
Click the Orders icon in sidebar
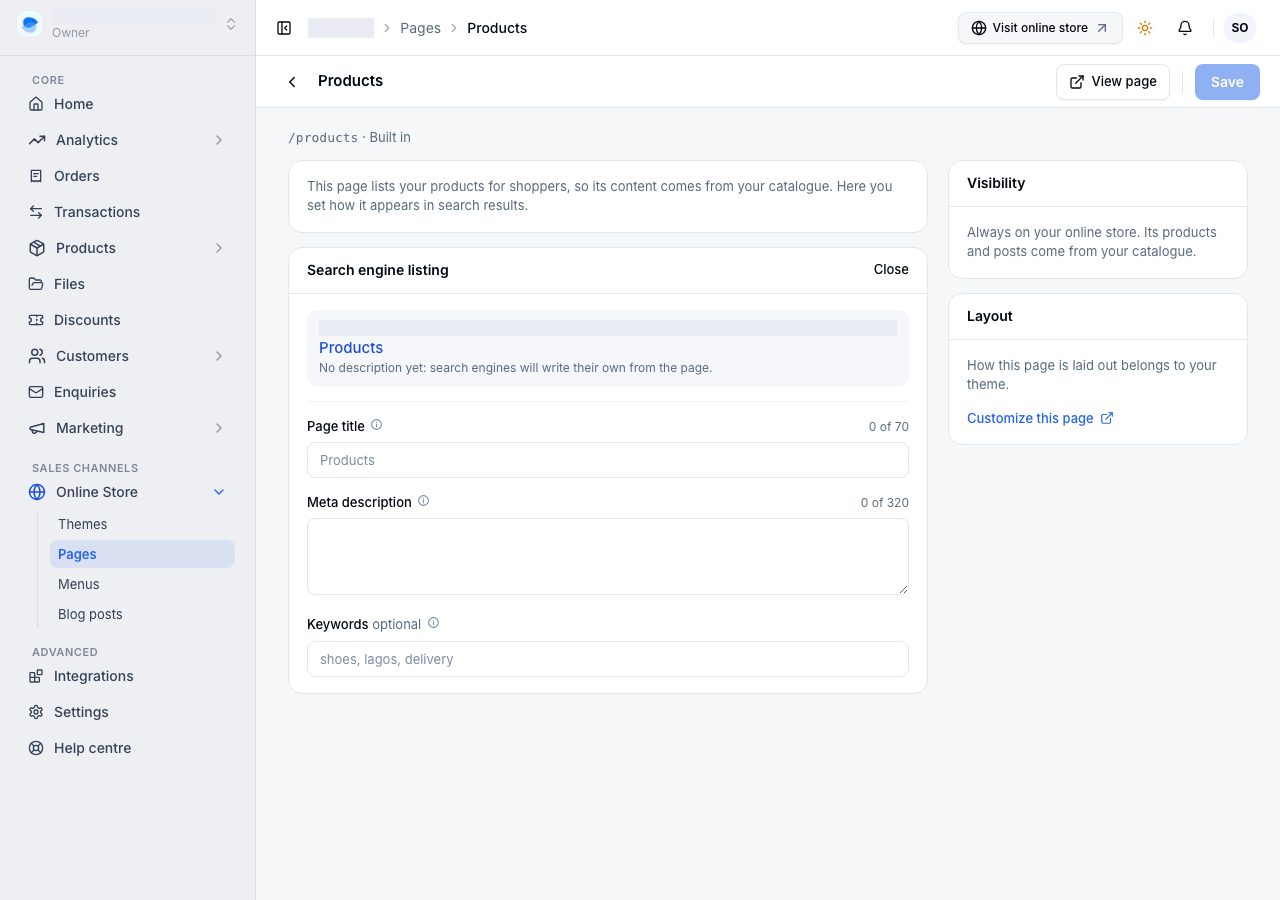[x=36, y=176]
